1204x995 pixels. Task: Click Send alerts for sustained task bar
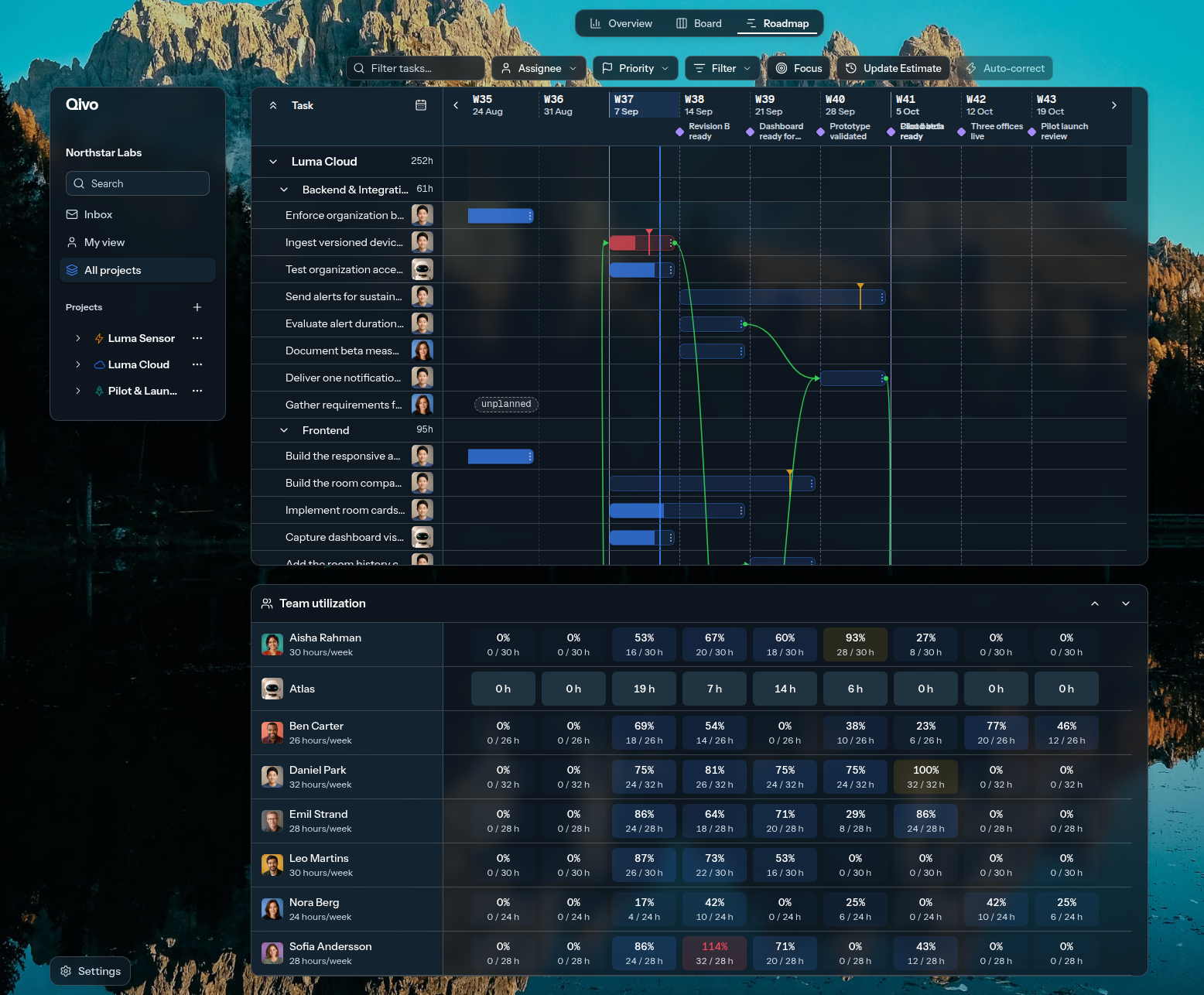pyautogui.click(x=782, y=297)
